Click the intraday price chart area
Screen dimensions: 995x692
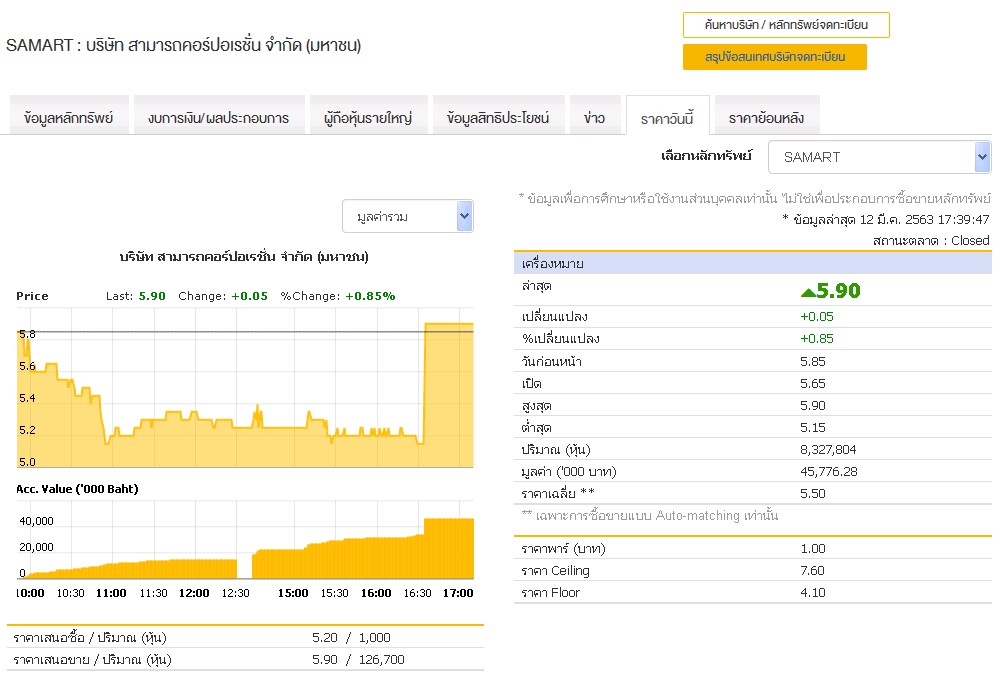click(x=245, y=388)
